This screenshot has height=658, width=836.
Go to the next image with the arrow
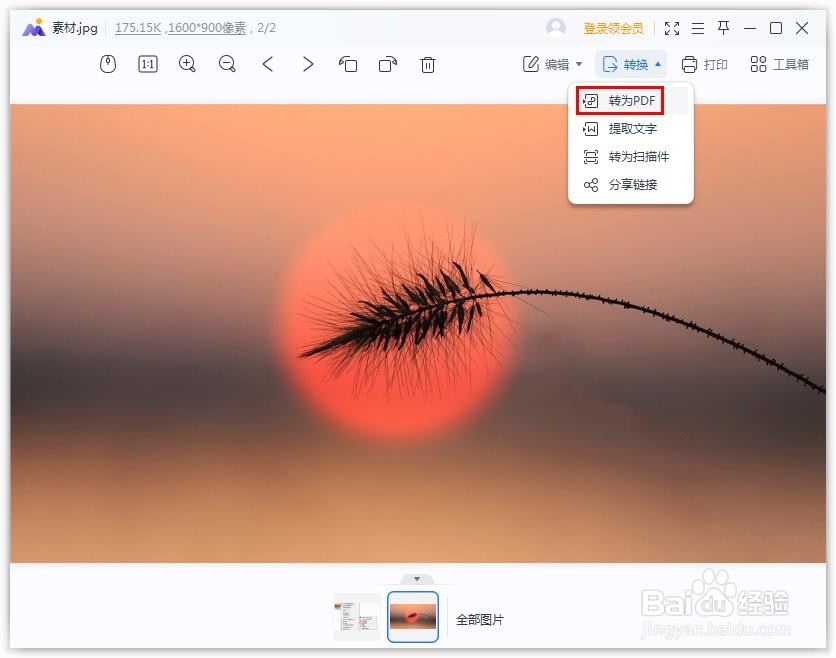(307, 64)
